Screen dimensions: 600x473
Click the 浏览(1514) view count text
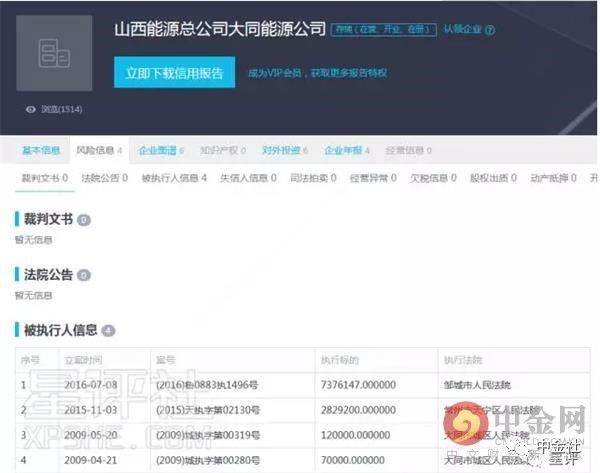coord(62,109)
